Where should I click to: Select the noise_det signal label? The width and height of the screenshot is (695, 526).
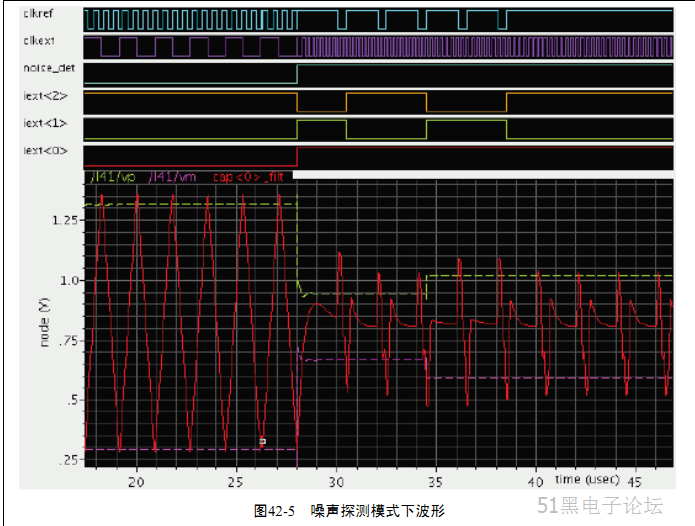49,68
